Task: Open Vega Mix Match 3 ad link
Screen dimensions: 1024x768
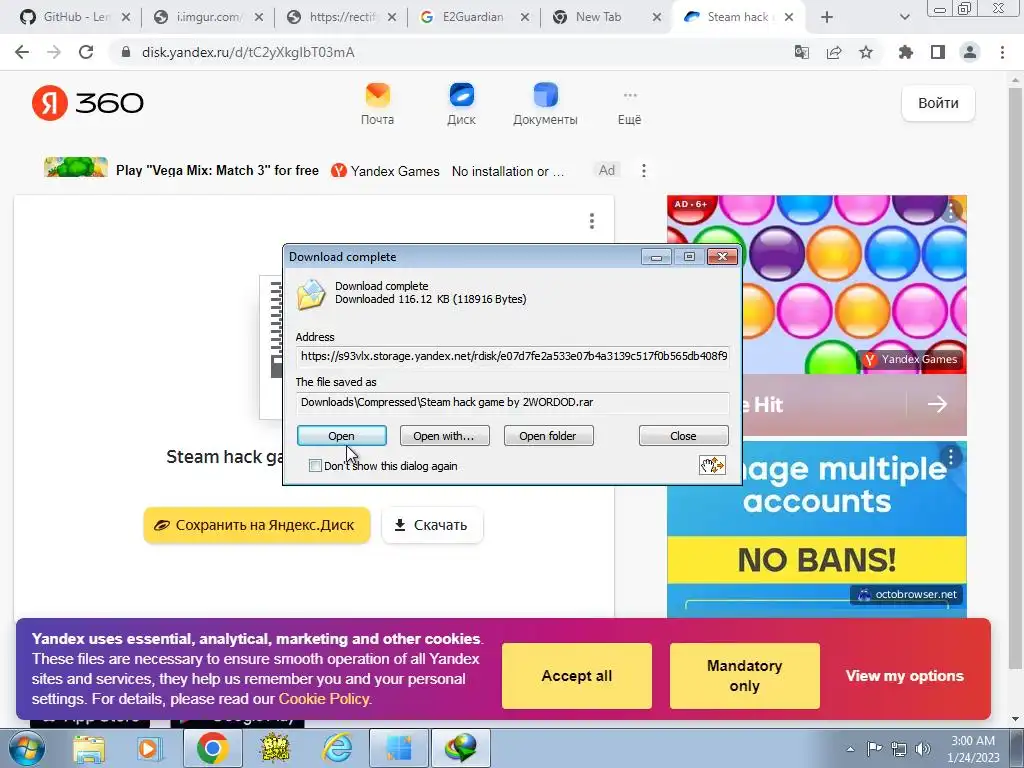Action: tap(217, 170)
